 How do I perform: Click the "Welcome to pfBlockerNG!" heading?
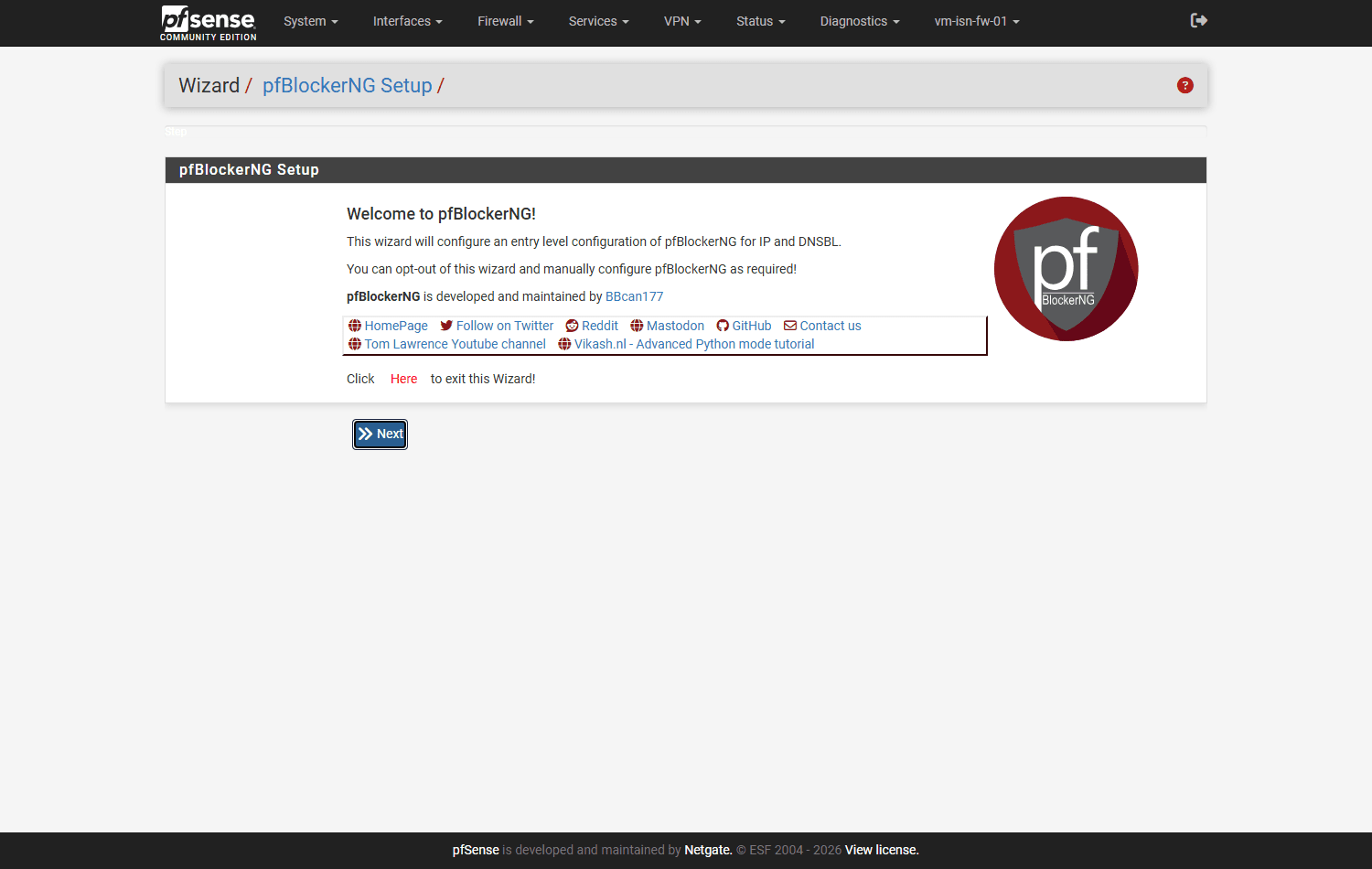point(441,213)
